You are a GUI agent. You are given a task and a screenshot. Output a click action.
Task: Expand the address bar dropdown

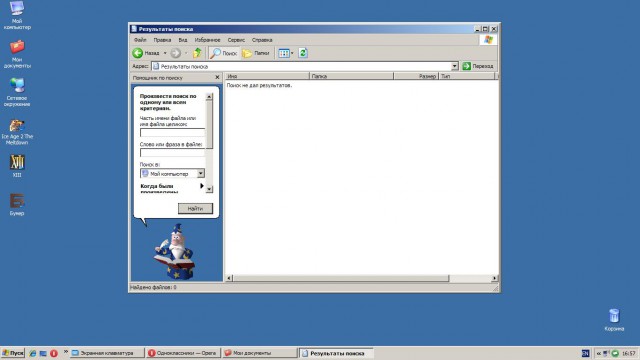[x=454, y=66]
